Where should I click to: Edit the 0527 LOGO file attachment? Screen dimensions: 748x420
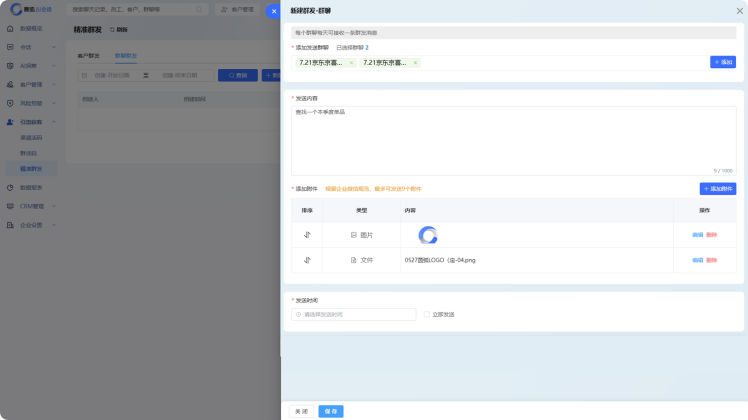(x=697, y=260)
